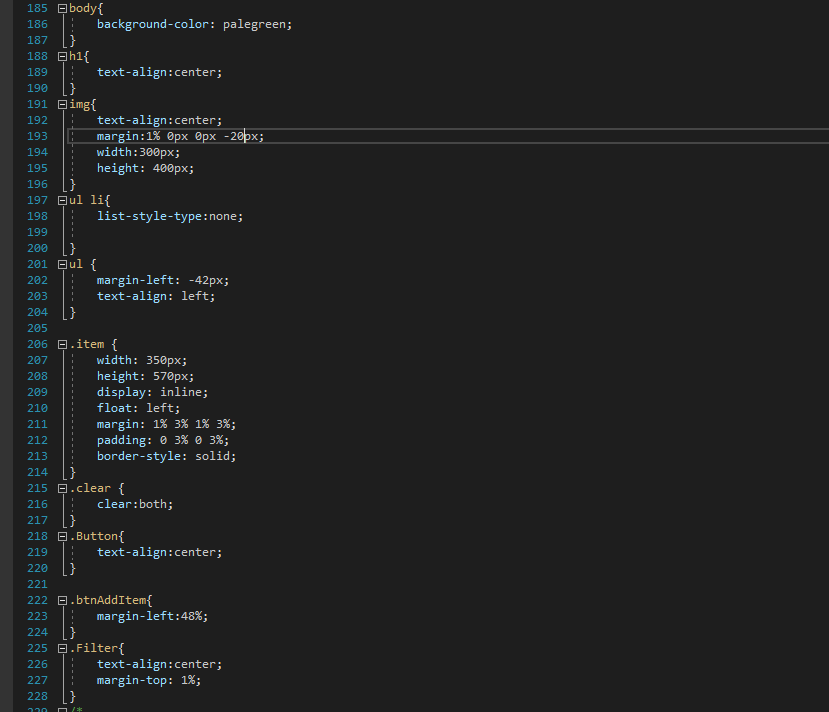Click 'text-align:center' on line 219
Screen dimensions: 829x712
click(156, 552)
